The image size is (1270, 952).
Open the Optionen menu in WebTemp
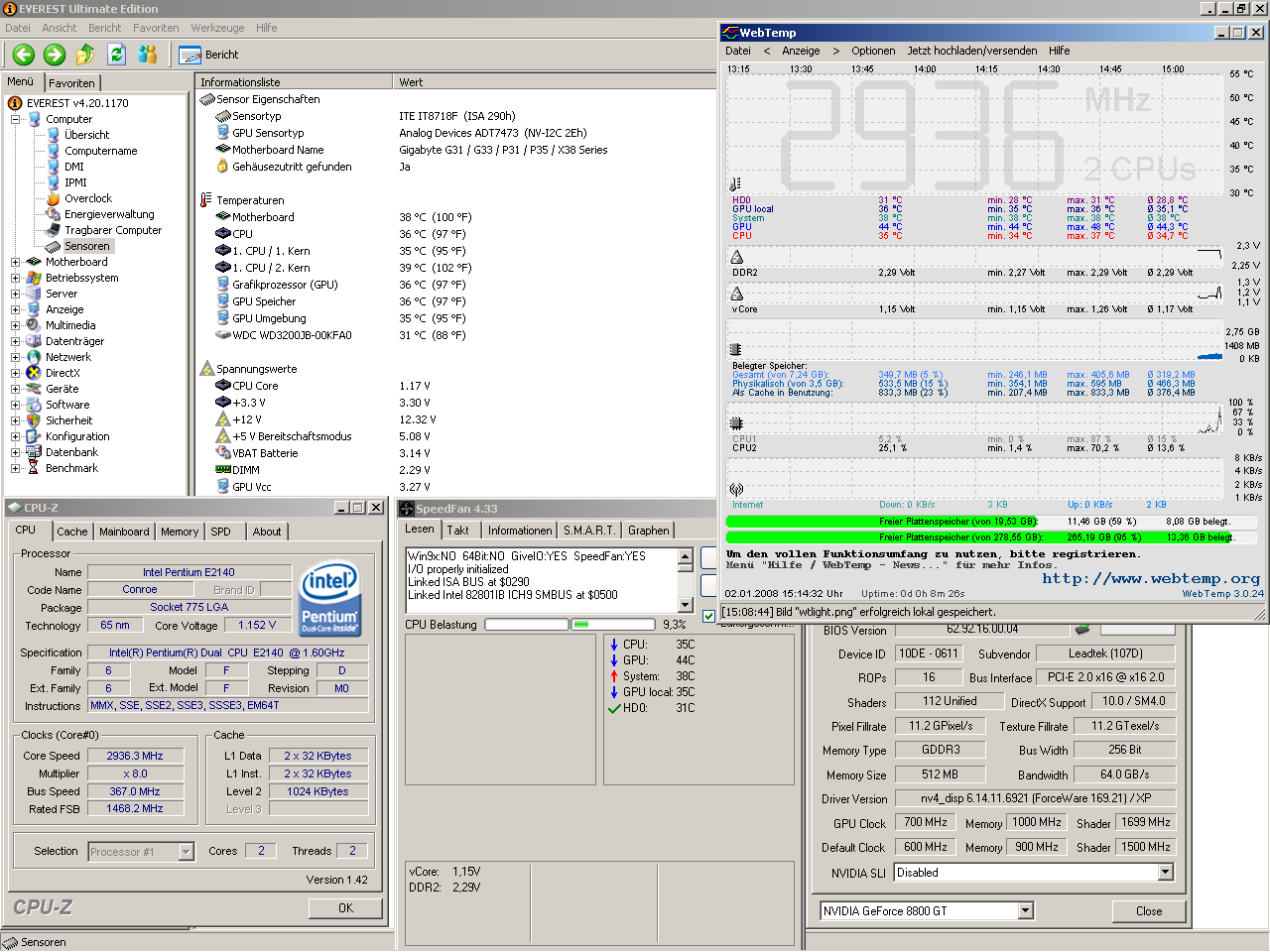pos(872,51)
